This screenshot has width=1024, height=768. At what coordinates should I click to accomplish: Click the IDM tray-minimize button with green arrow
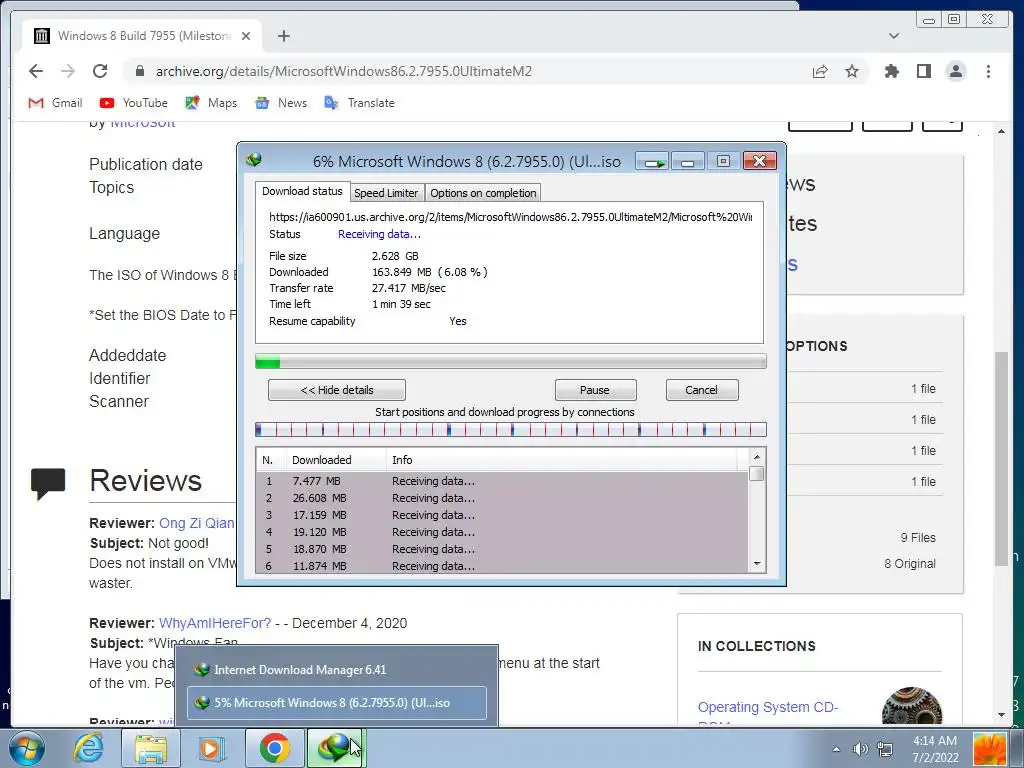pyautogui.click(x=652, y=161)
